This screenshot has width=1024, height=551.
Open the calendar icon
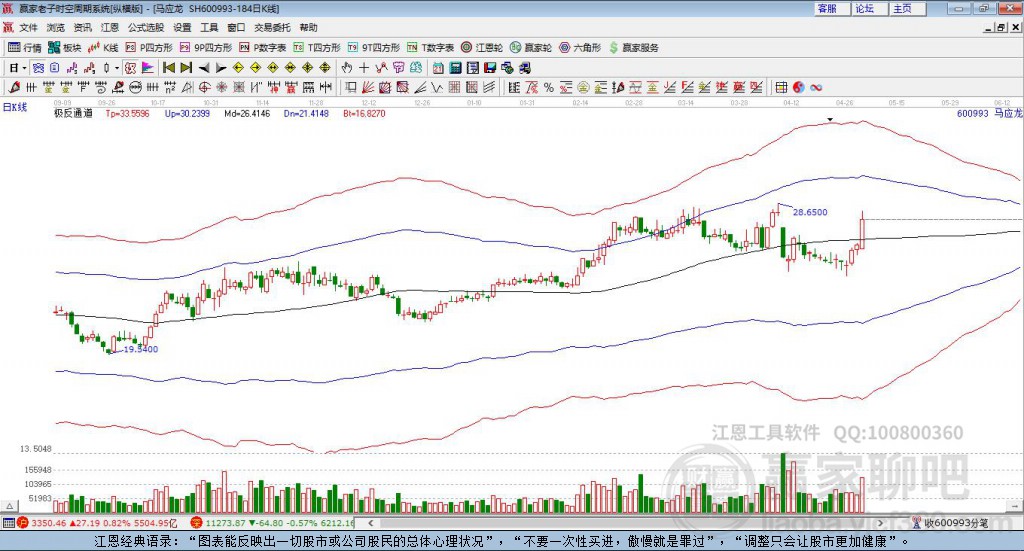[x=438, y=68]
